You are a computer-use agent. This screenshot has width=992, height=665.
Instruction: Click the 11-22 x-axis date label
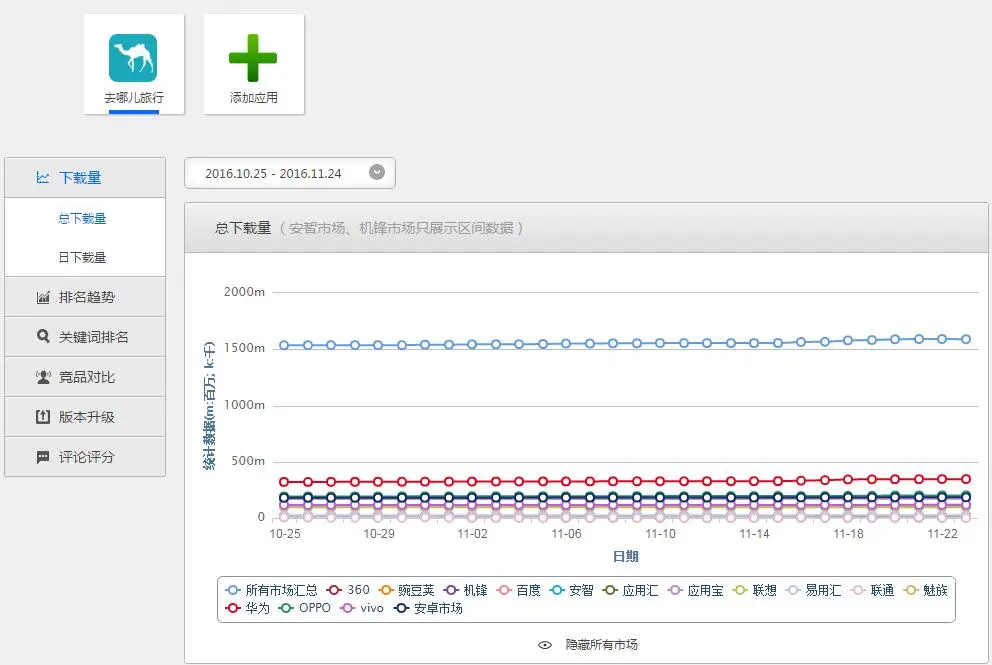[x=943, y=534]
